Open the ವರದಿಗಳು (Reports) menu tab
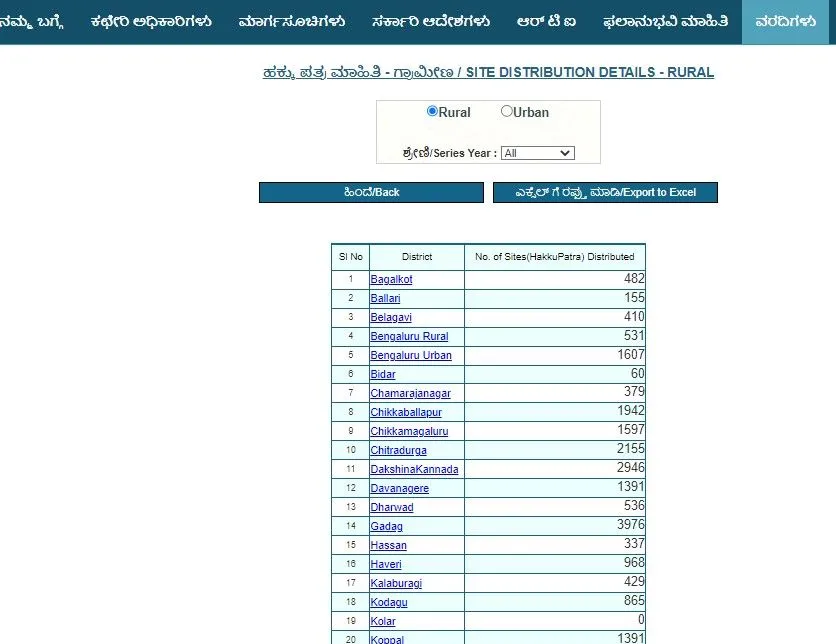This screenshot has height=644, width=836. (x=785, y=21)
